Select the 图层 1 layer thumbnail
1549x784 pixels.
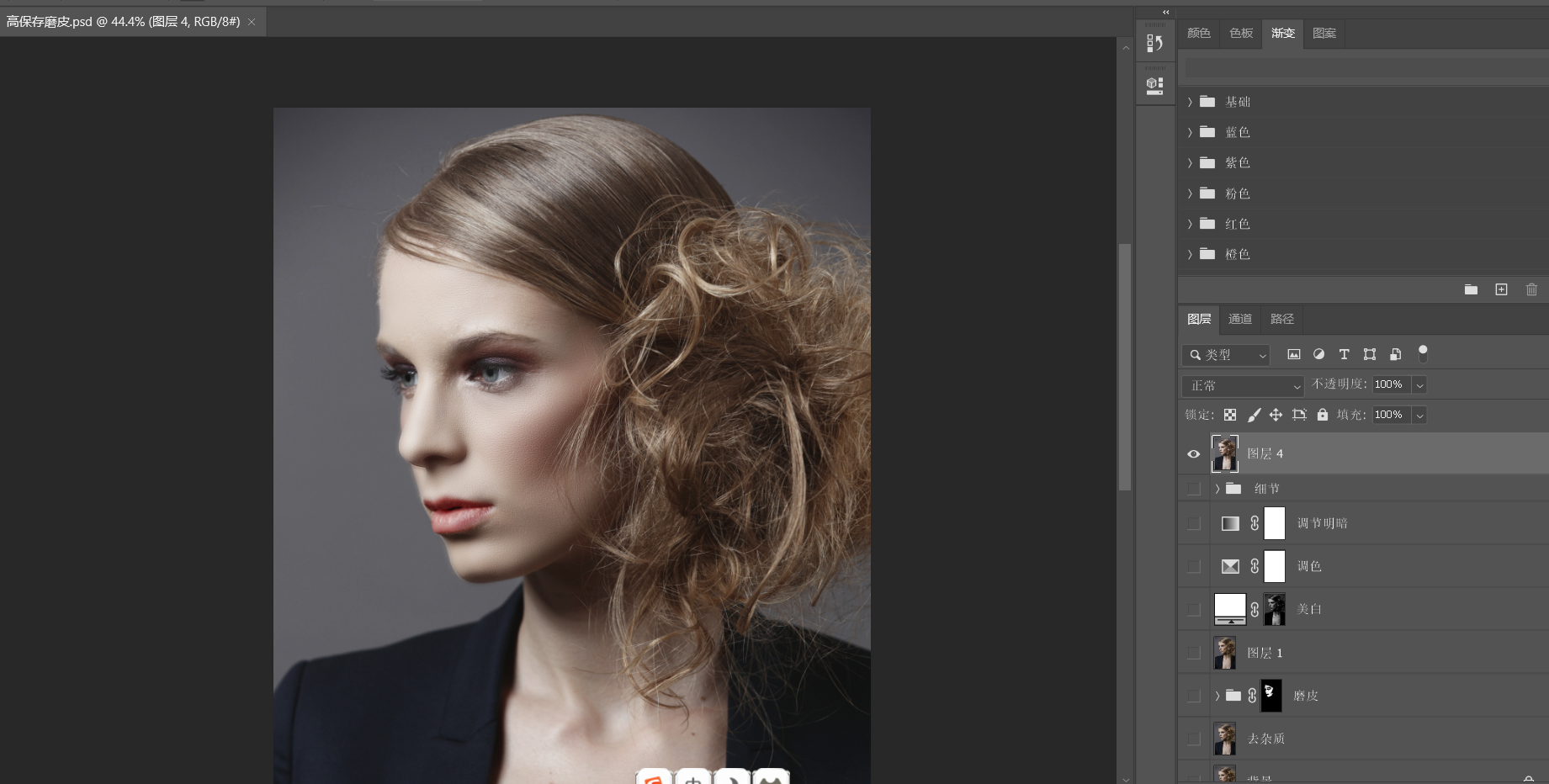(x=1225, y=653)
